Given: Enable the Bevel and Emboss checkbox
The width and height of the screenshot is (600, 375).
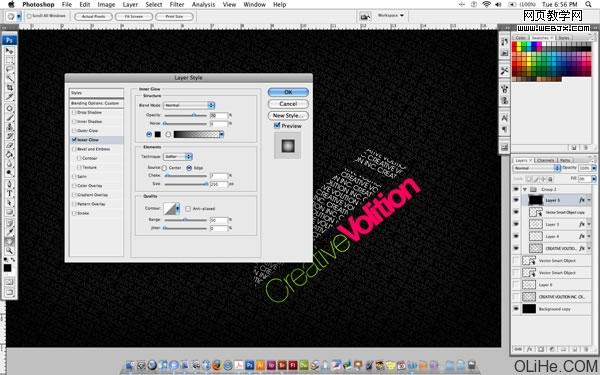Looking at the screenshot, I should [x=74, y=149].
